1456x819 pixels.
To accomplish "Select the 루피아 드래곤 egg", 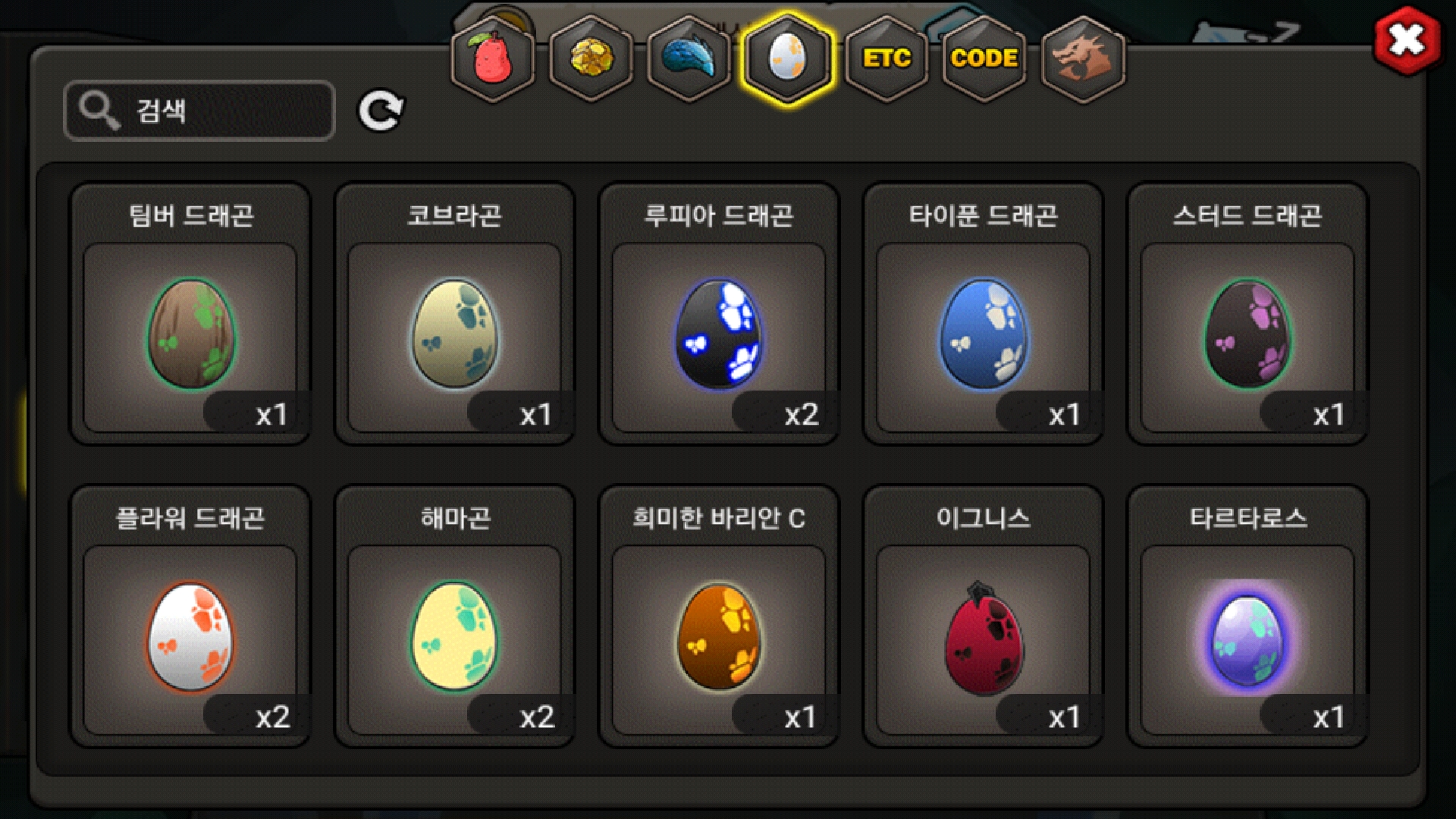I will coord(719,314).
